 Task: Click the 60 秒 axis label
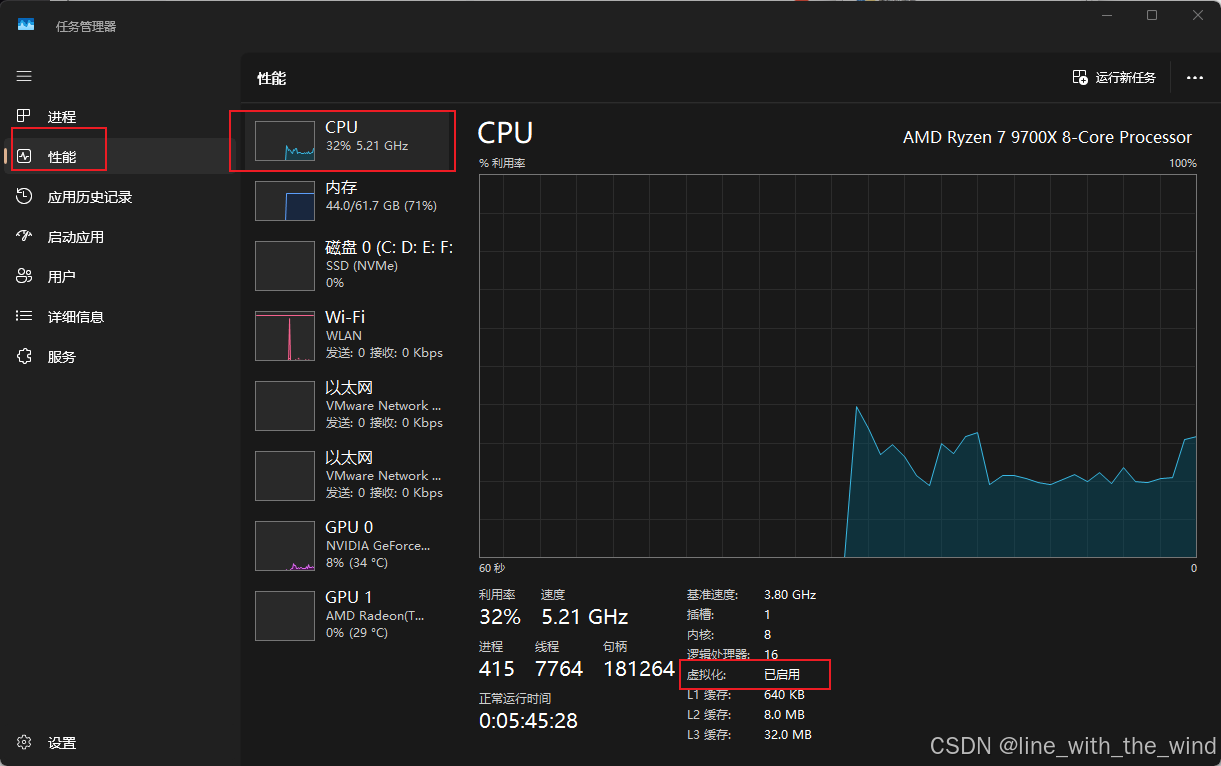coord(492,568)
